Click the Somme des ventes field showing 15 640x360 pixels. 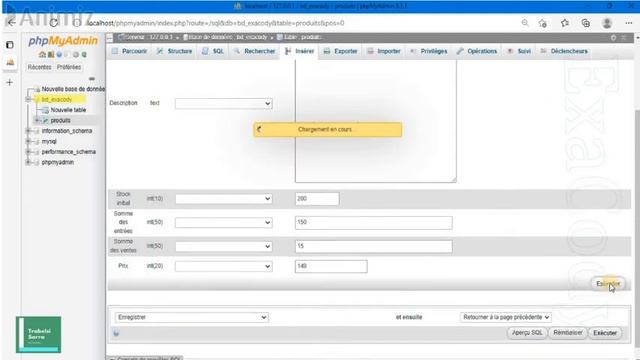click(373, 246)
